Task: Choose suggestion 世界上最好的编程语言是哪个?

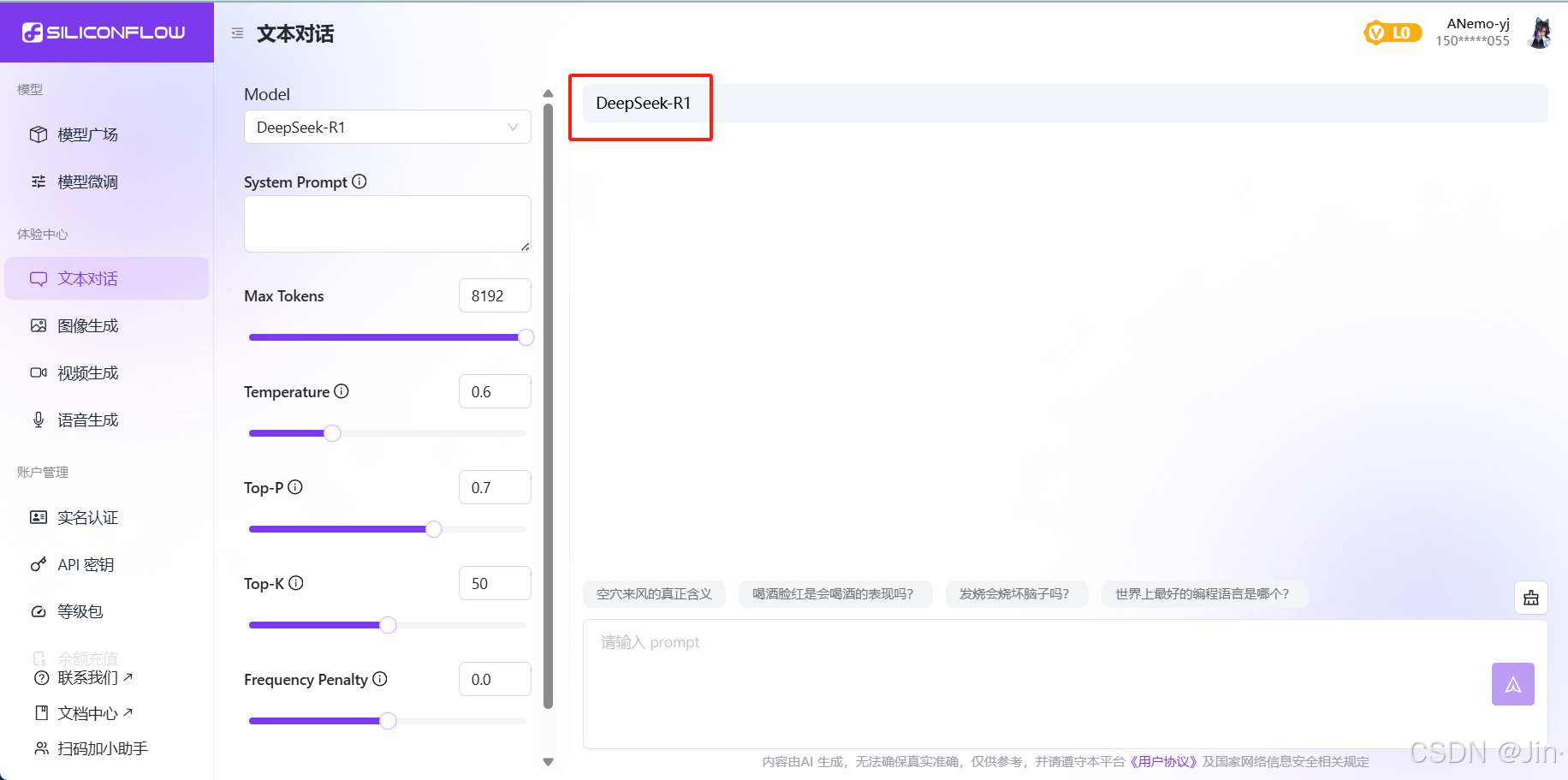Action: click(x=1203, y=593)
